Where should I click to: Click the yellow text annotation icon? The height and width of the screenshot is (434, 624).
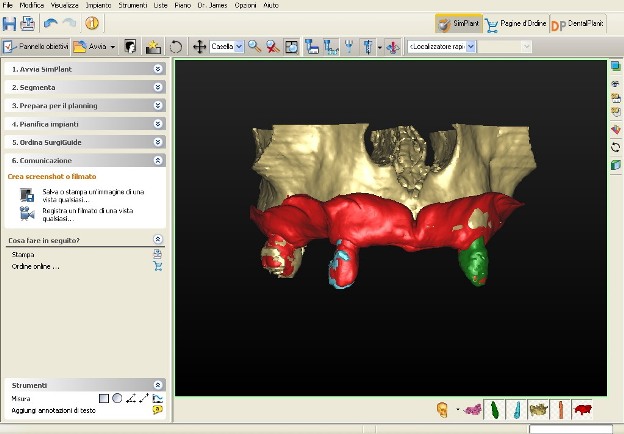158,410
